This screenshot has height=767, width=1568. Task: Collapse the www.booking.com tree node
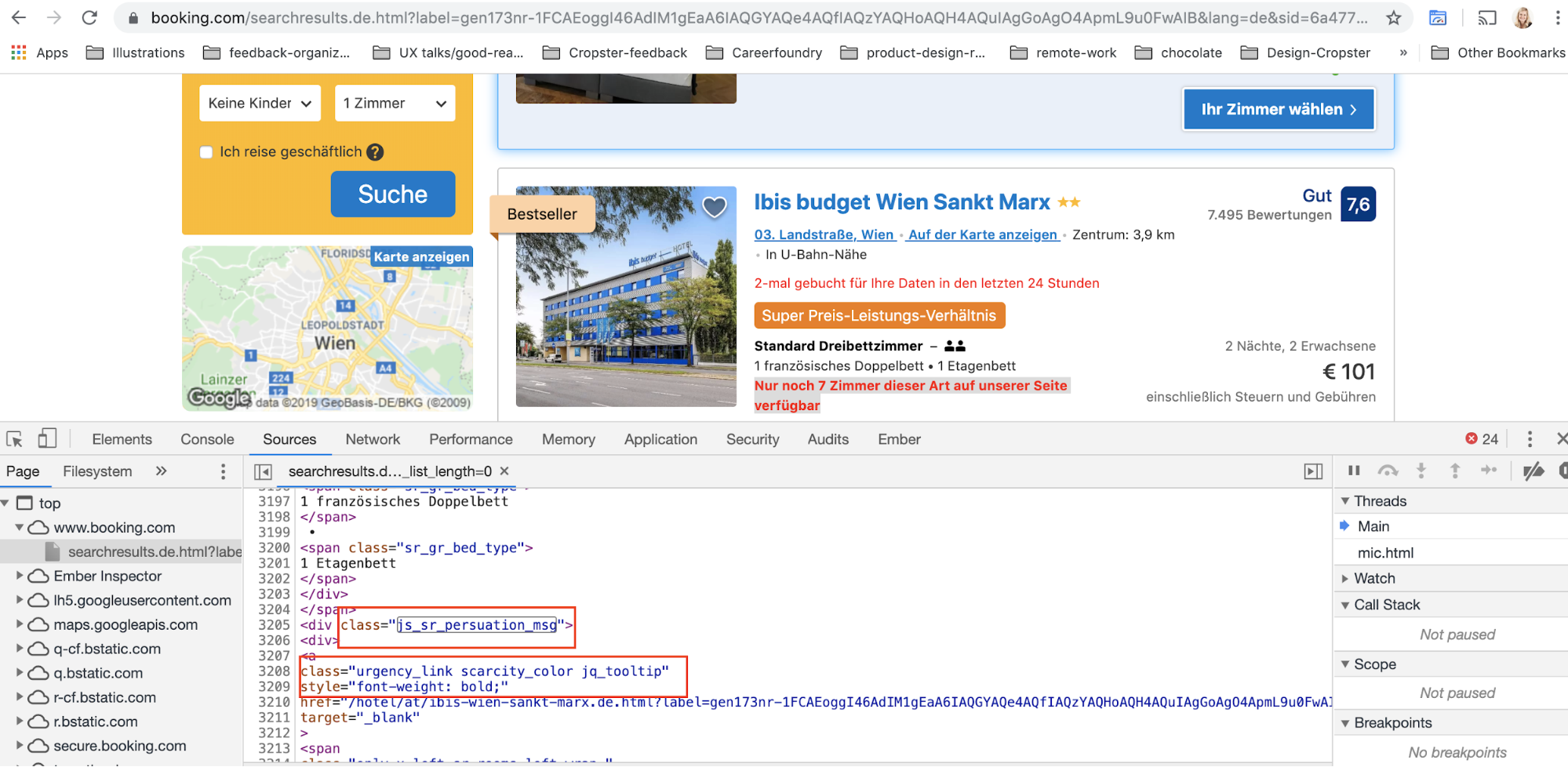pyautogui.click(x=19, y=528)
